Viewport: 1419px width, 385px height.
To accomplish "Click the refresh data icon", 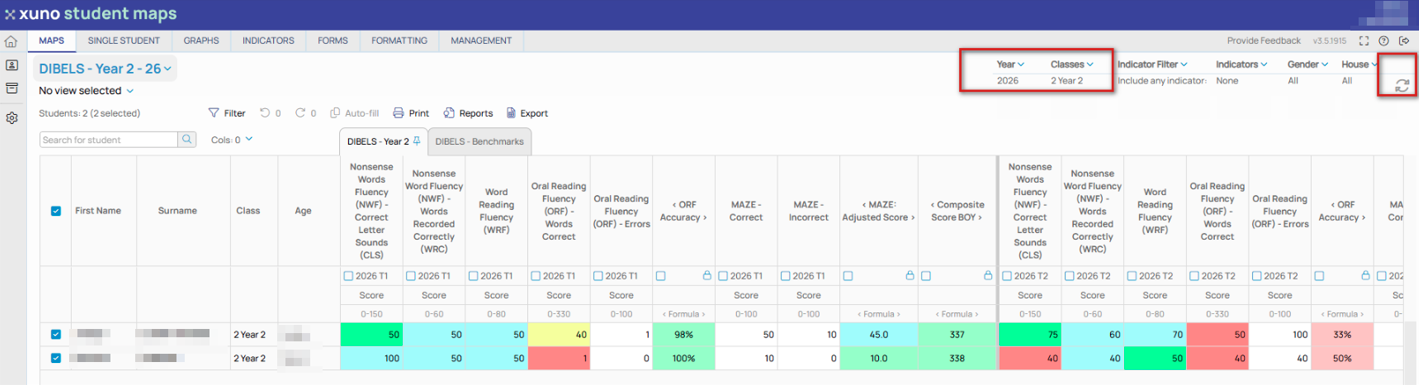I will click(1401, 86).
